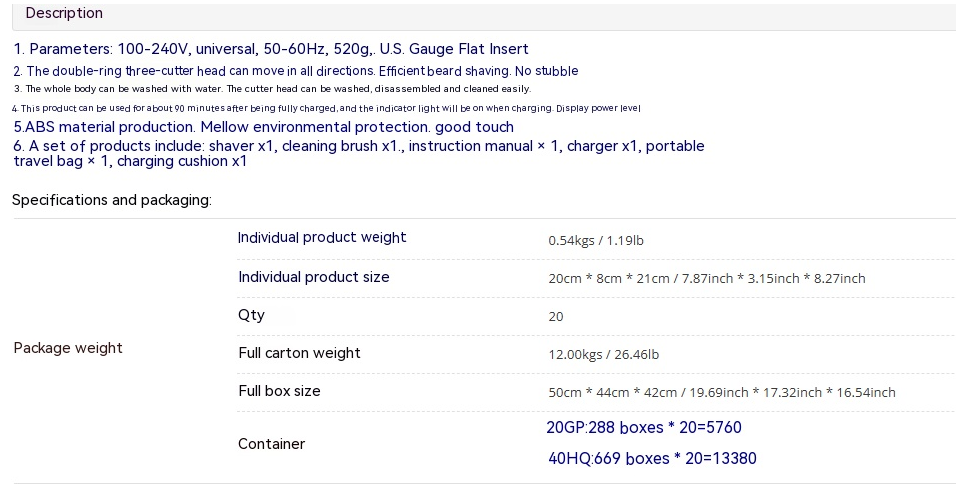Click the Specifications and packaging heading
Image resolution: width=956 pixels, height=487 pixels.
112,200
